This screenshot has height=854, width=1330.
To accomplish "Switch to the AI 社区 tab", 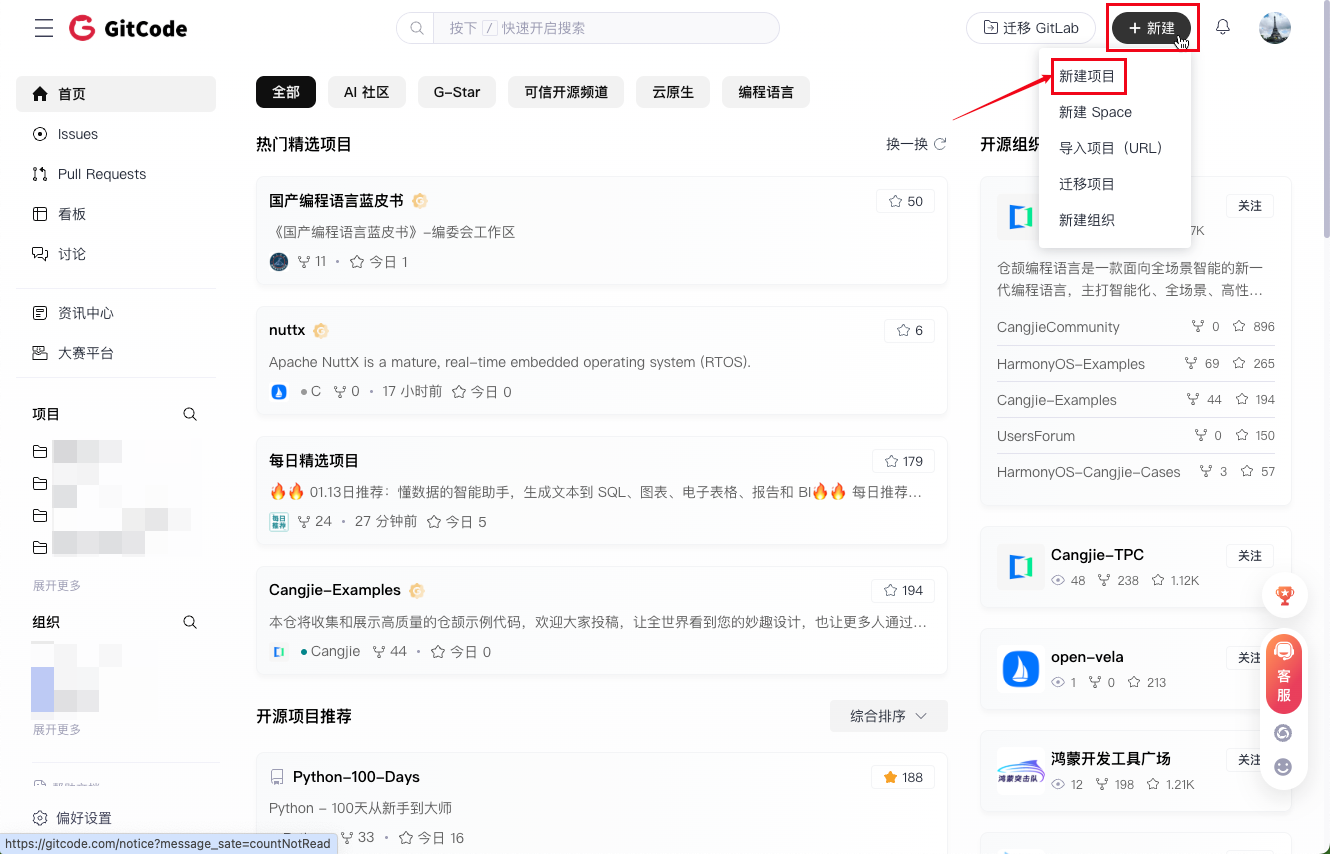I will 366,92.
